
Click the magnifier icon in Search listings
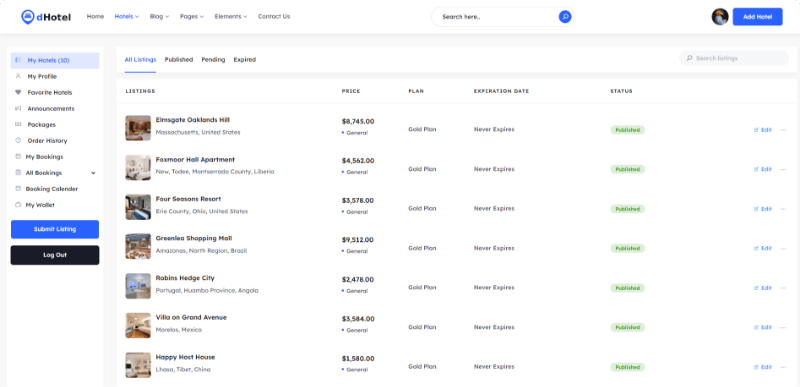(690, 59)
